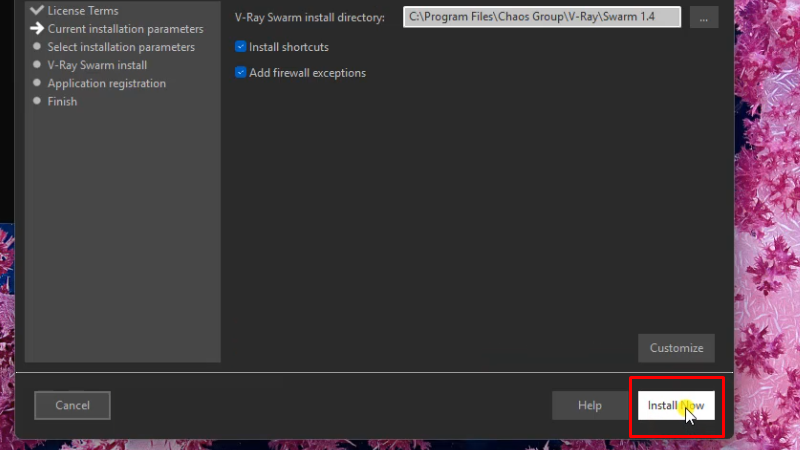This screenshot has width=800, height=450.
Task: Select the V-Ray Swarm install step
Action: coord(97,65)
